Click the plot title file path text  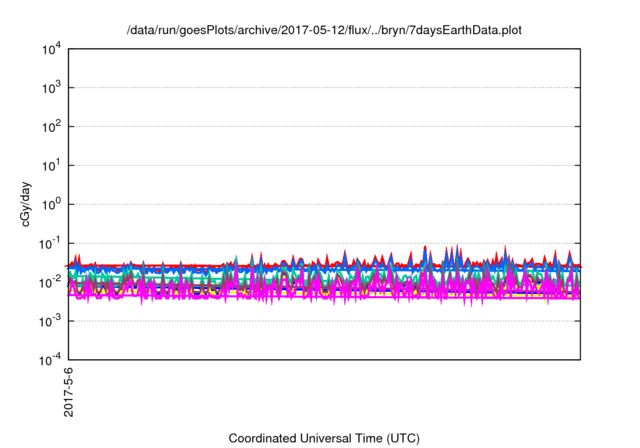tap(323, 31)
